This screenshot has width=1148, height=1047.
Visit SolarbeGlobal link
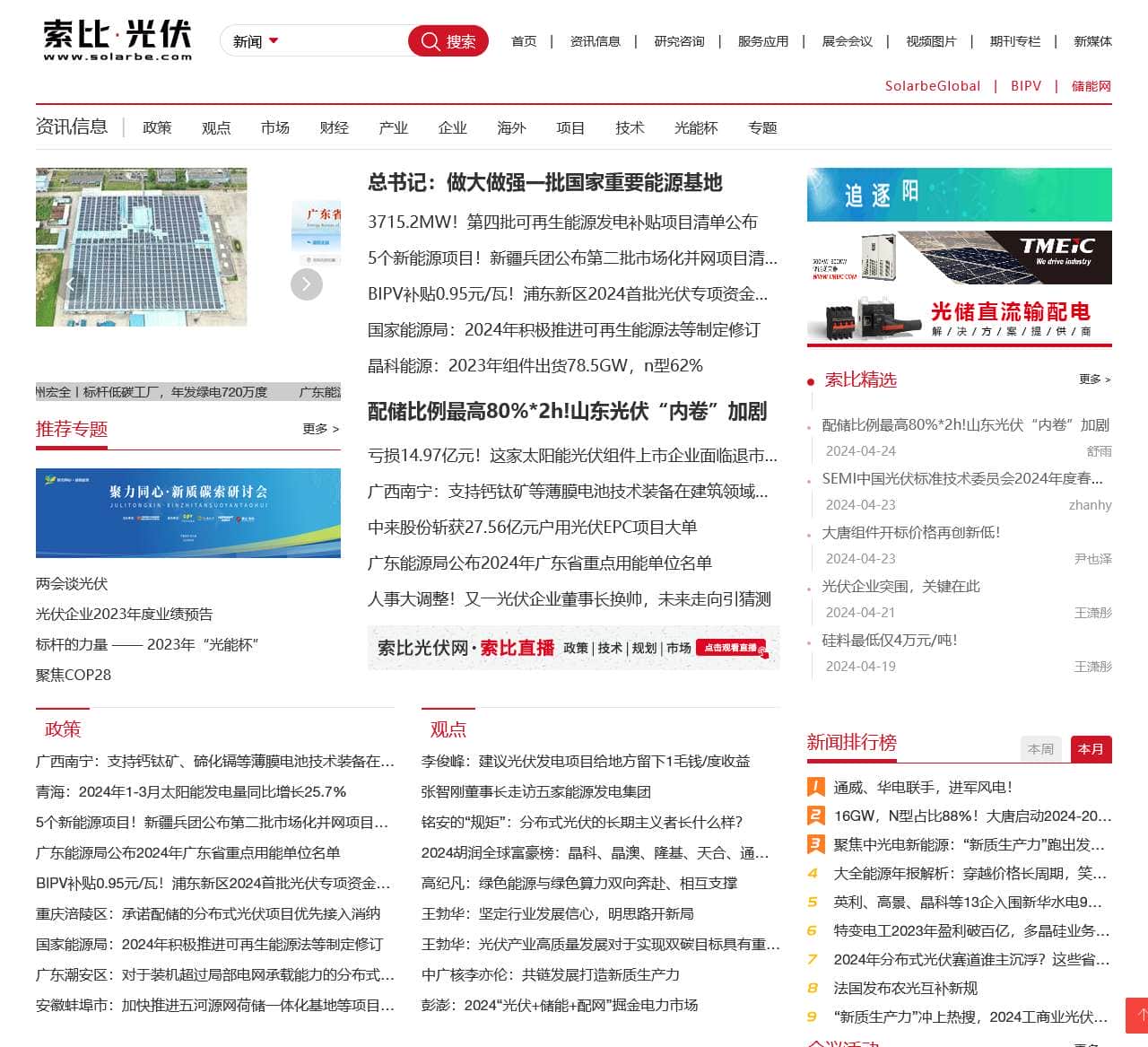[933, 86]
